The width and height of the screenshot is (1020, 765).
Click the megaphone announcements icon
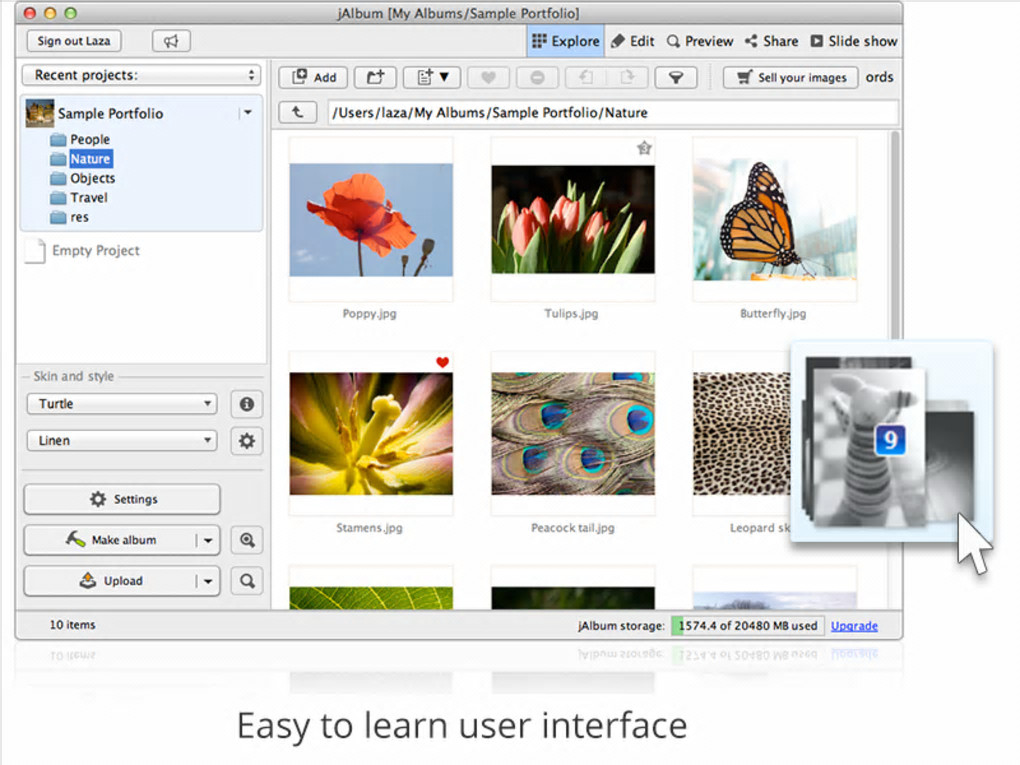[171, 41]
